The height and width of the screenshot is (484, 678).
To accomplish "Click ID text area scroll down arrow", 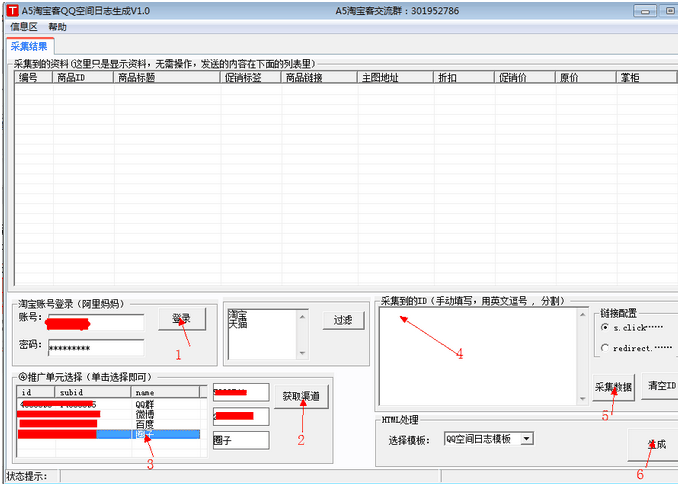I will click(582, 398).
